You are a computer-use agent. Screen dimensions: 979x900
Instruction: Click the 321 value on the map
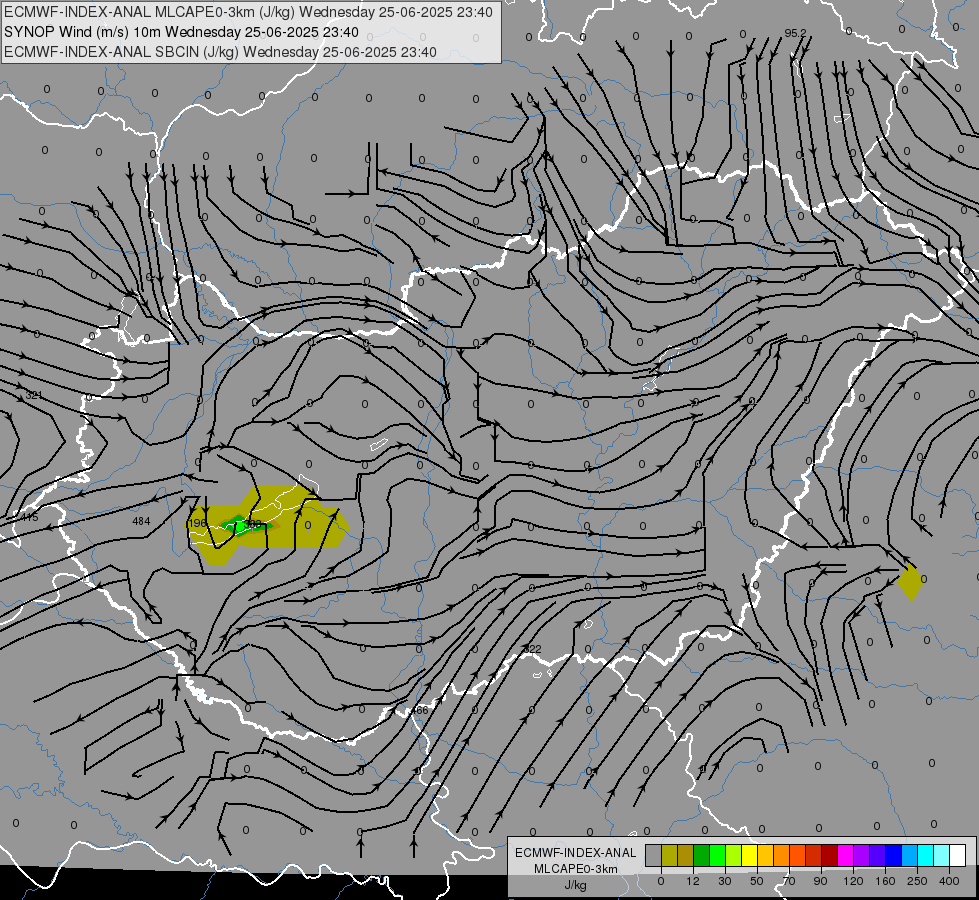34,395
